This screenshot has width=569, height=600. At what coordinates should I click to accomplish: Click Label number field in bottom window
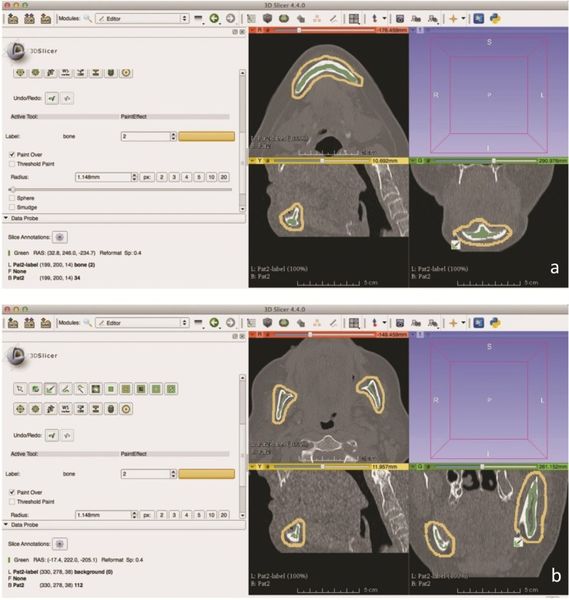(x=146, y=474)
